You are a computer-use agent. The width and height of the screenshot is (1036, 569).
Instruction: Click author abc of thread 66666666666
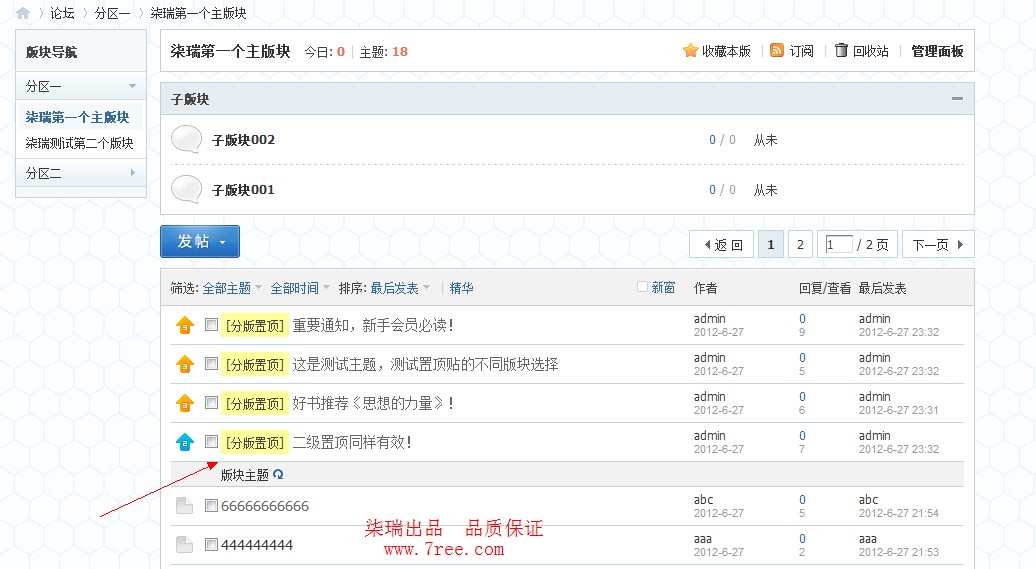(x=704, y=500)
